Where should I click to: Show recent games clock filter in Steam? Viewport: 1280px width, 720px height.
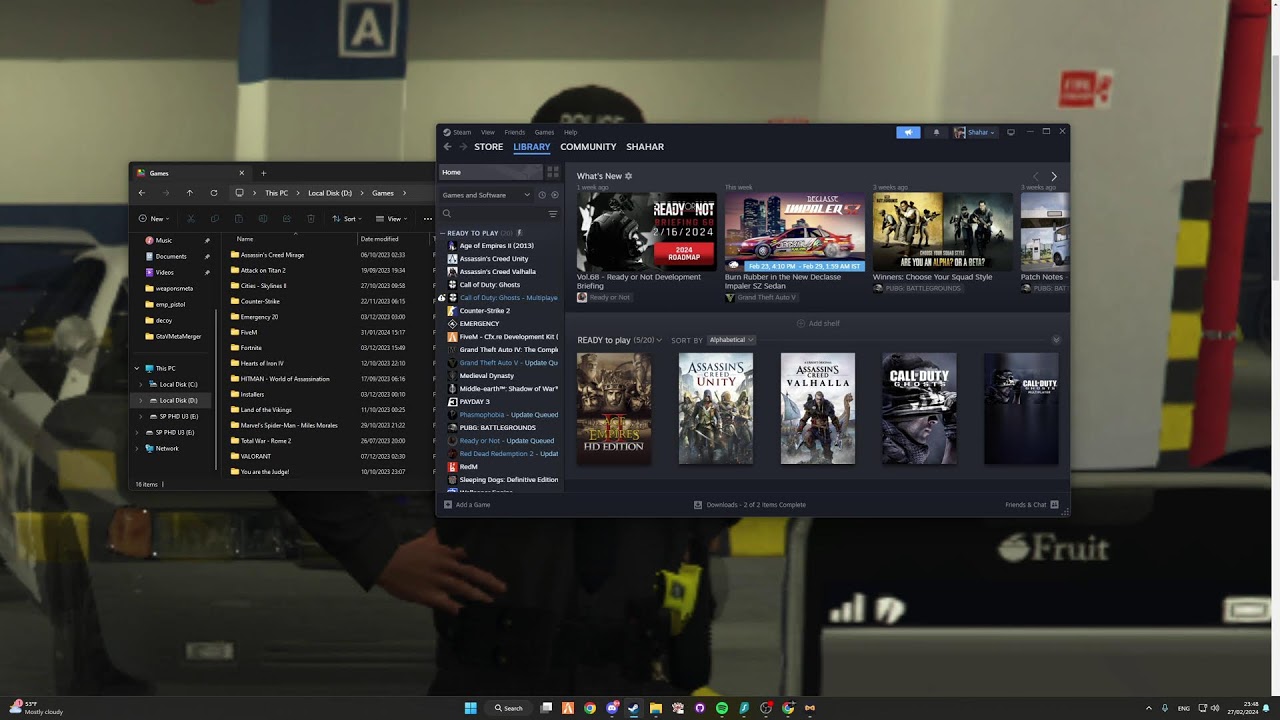(x=542, y=195)
